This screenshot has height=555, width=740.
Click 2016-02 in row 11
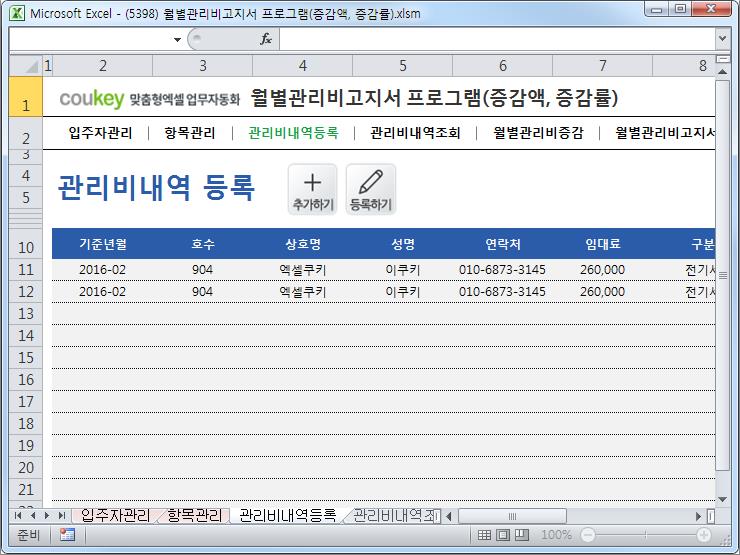click(102, 270)
